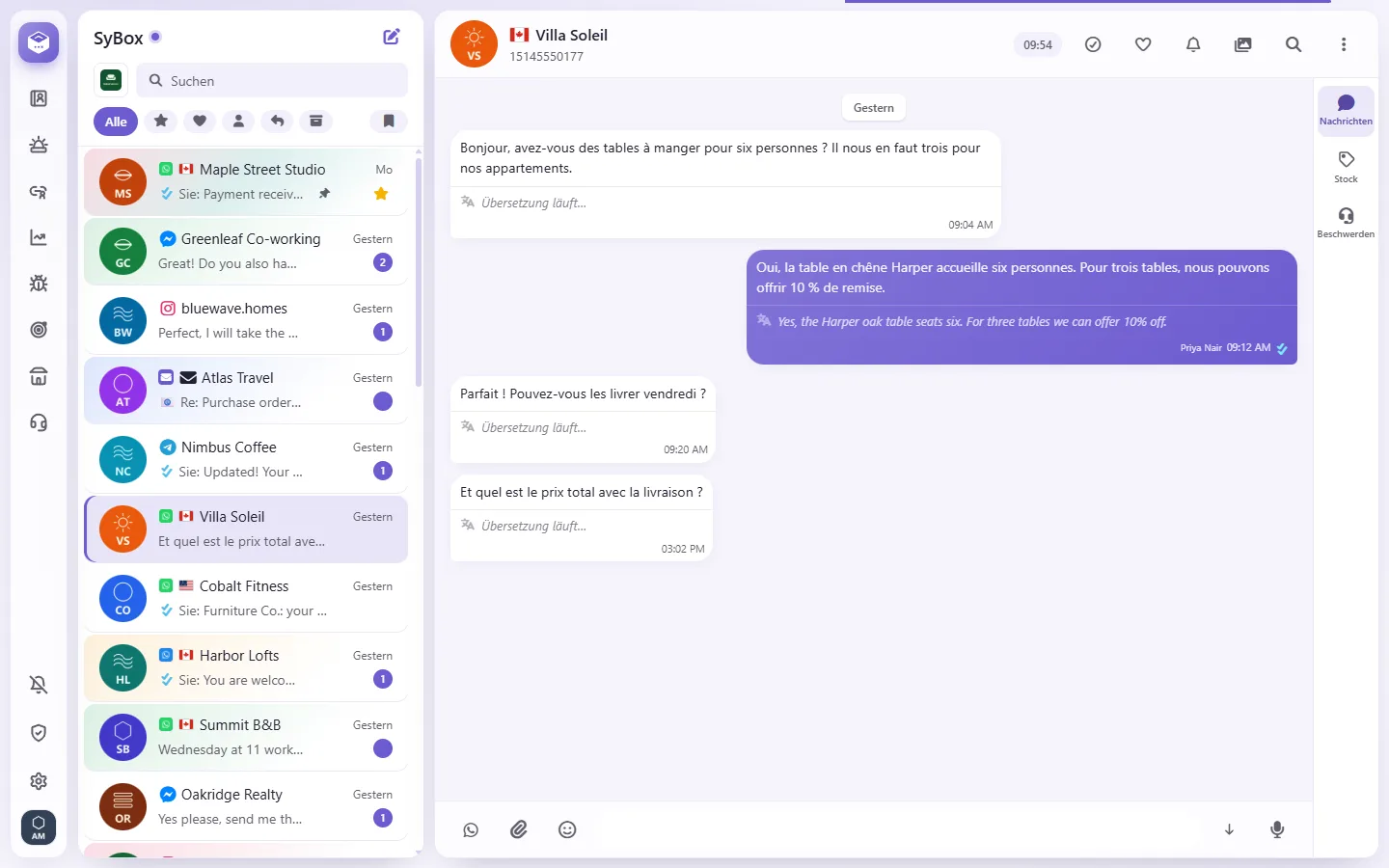Toggle the gold star on Maple Street Studio
This screenshot has width=1389, height=868.
click(381, 194)
